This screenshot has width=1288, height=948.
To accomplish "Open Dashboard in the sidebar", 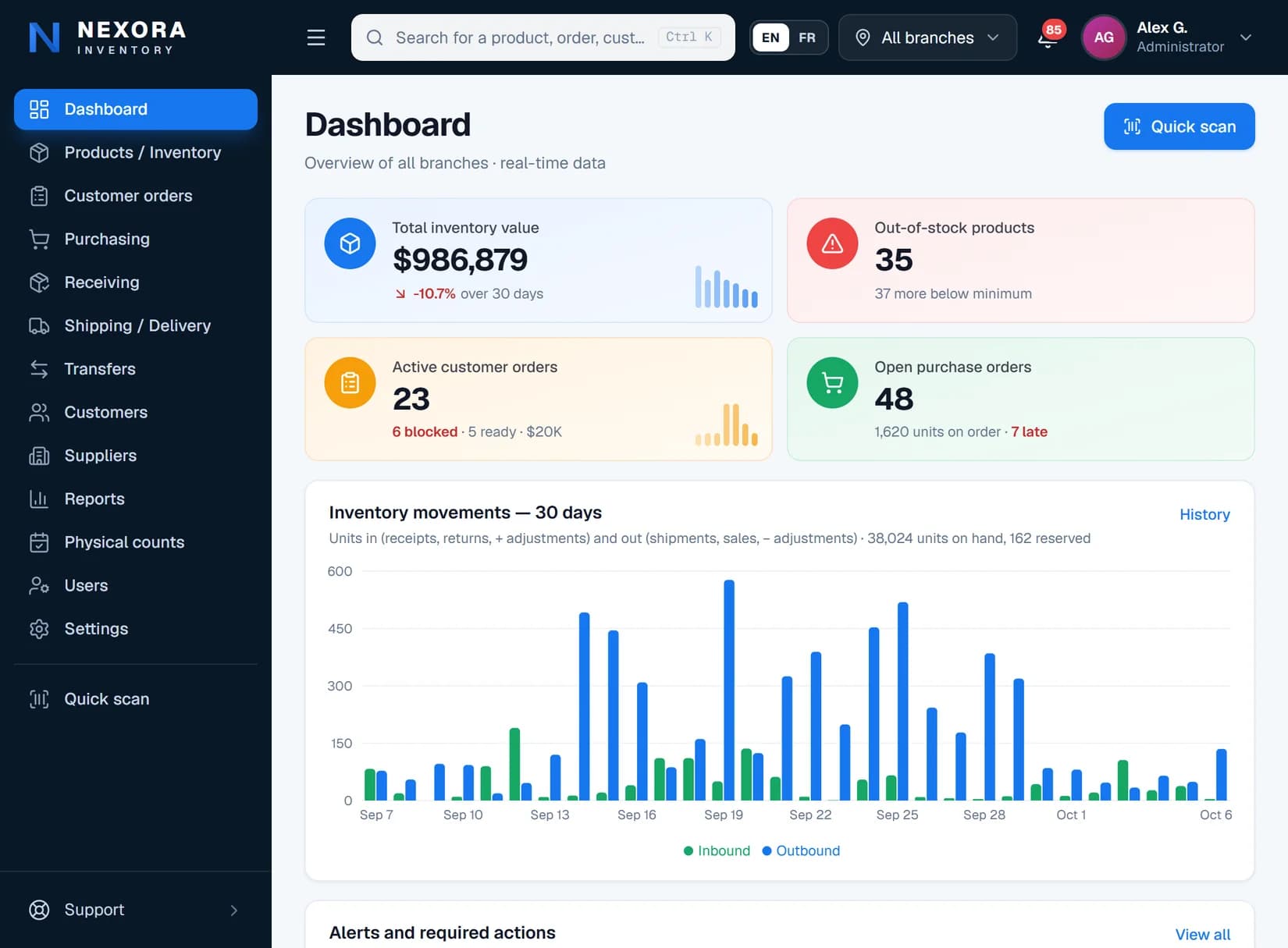I will coord(136,109).
